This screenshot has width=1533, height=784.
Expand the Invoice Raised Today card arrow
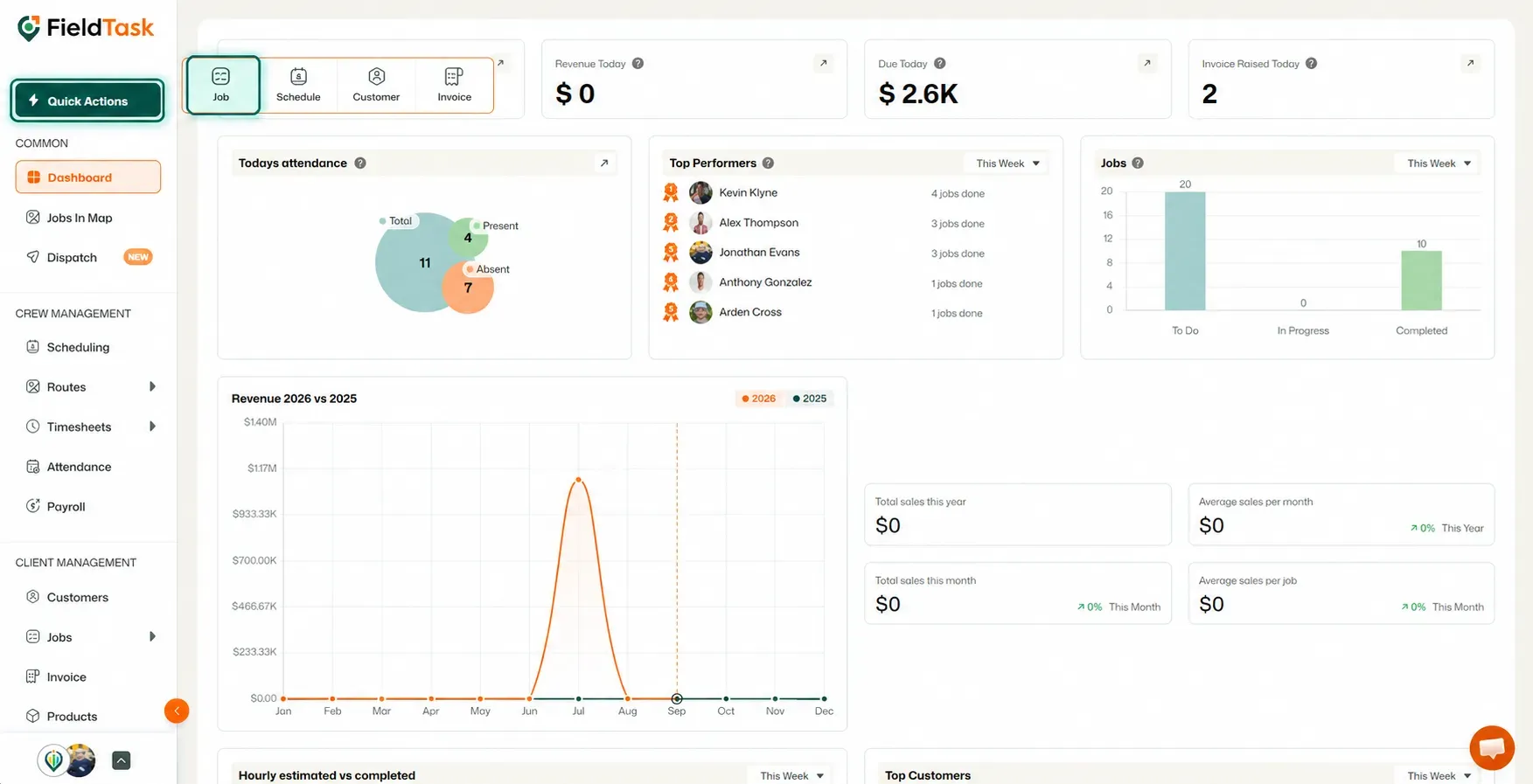(x=1471, y=63)
